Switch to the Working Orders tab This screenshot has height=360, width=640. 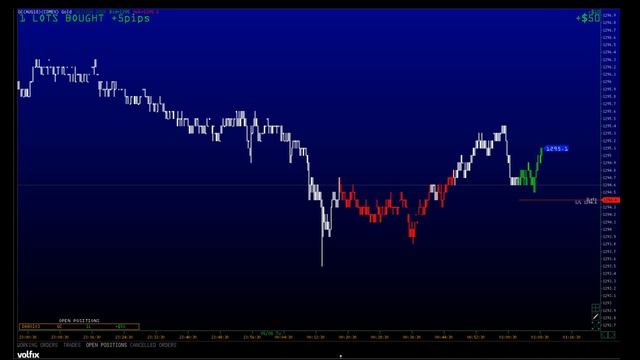click(x=38, y=345)
